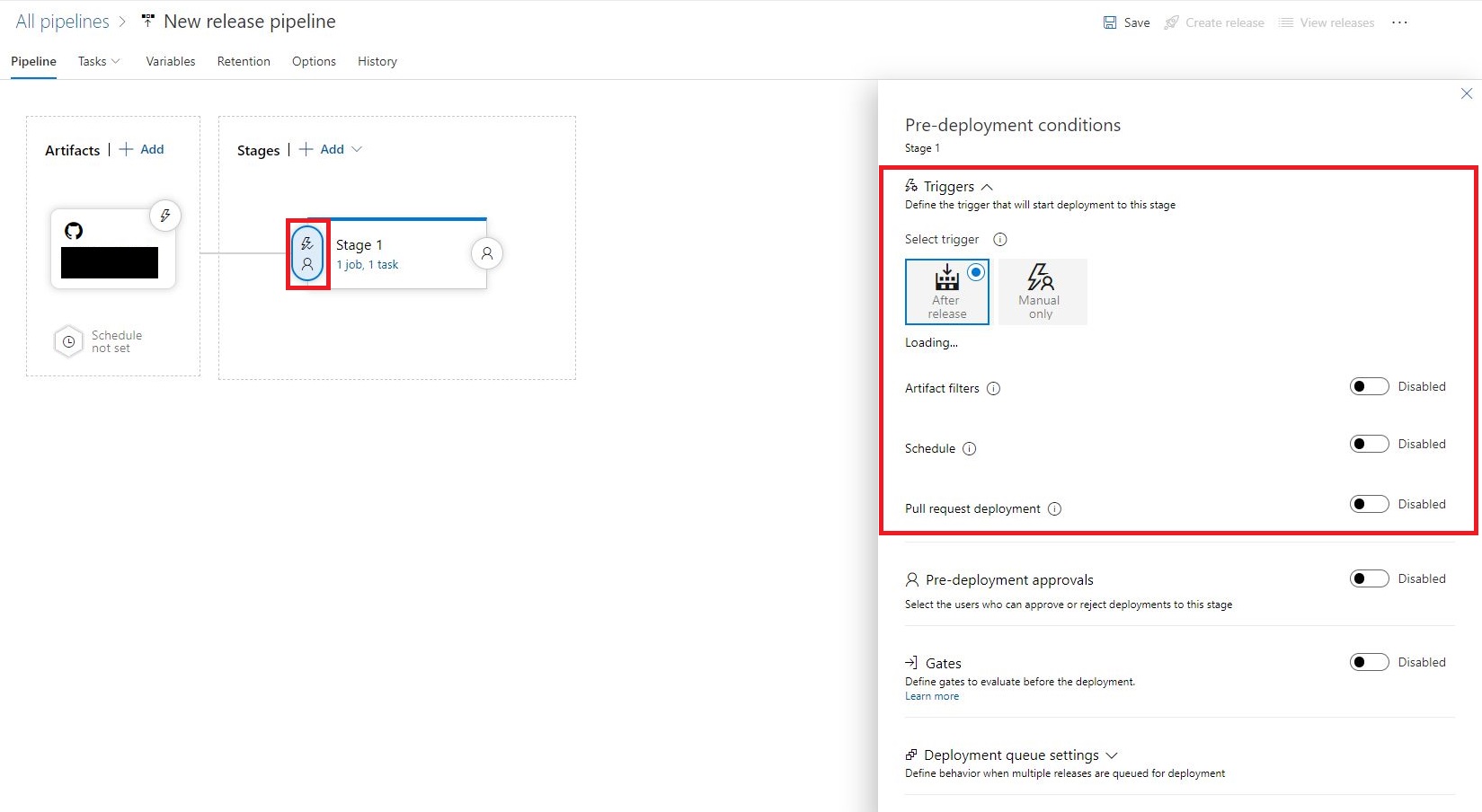Enable Pre-deployment approvals toggle
The height and width of the screenshot is (812, 1482).
pos(1369,578)
